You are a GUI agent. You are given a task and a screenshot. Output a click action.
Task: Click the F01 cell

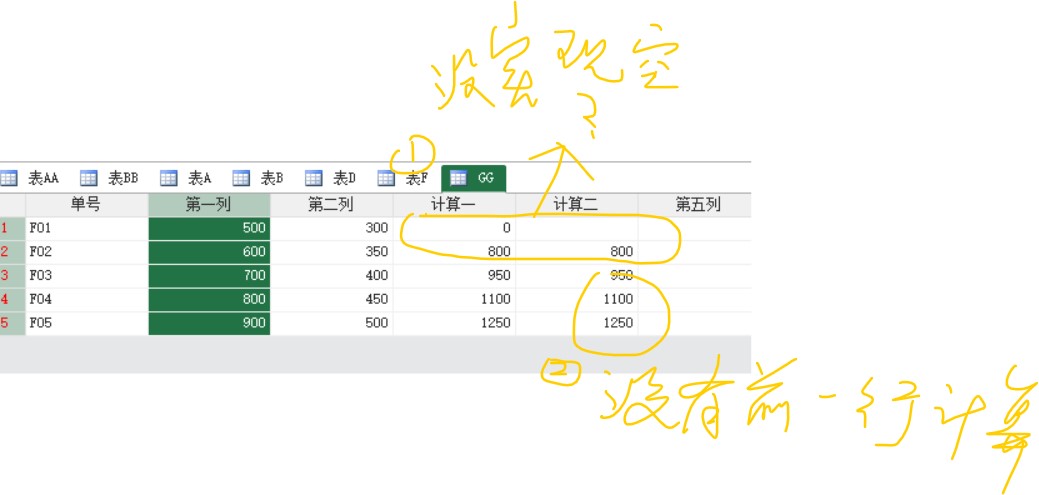tap(87, 229)
